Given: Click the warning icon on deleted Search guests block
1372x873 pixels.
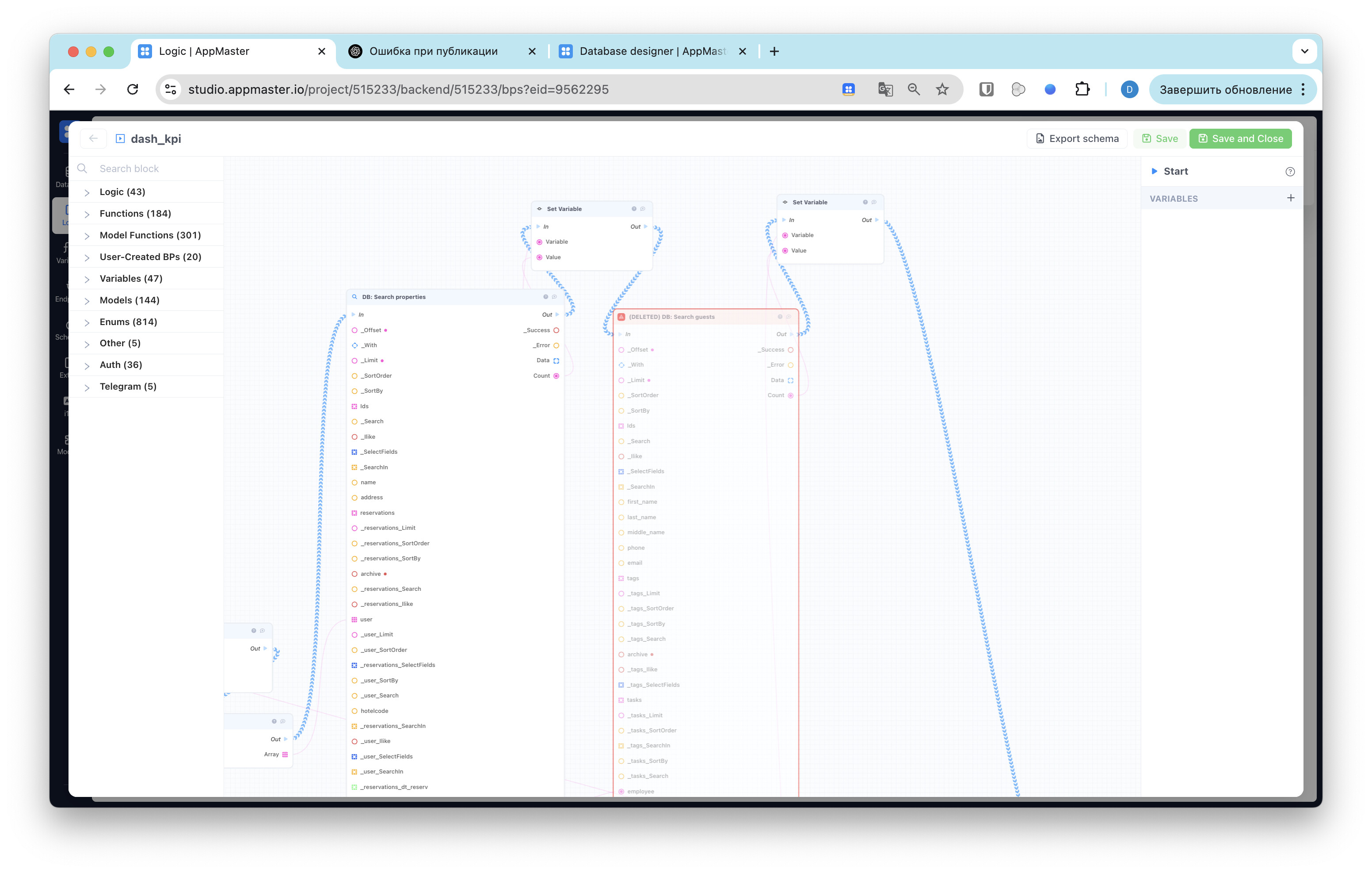Looking at the screenshot, I should [x=621, y=317].
